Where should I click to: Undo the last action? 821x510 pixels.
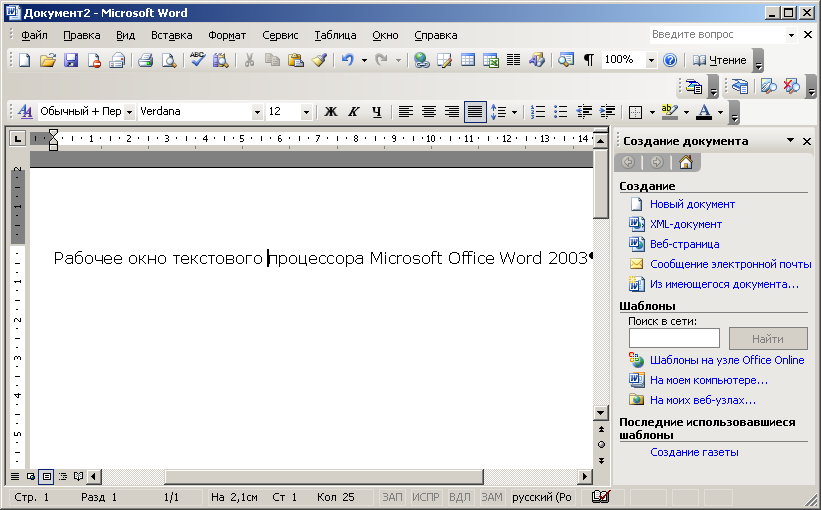tap(347, 60)
